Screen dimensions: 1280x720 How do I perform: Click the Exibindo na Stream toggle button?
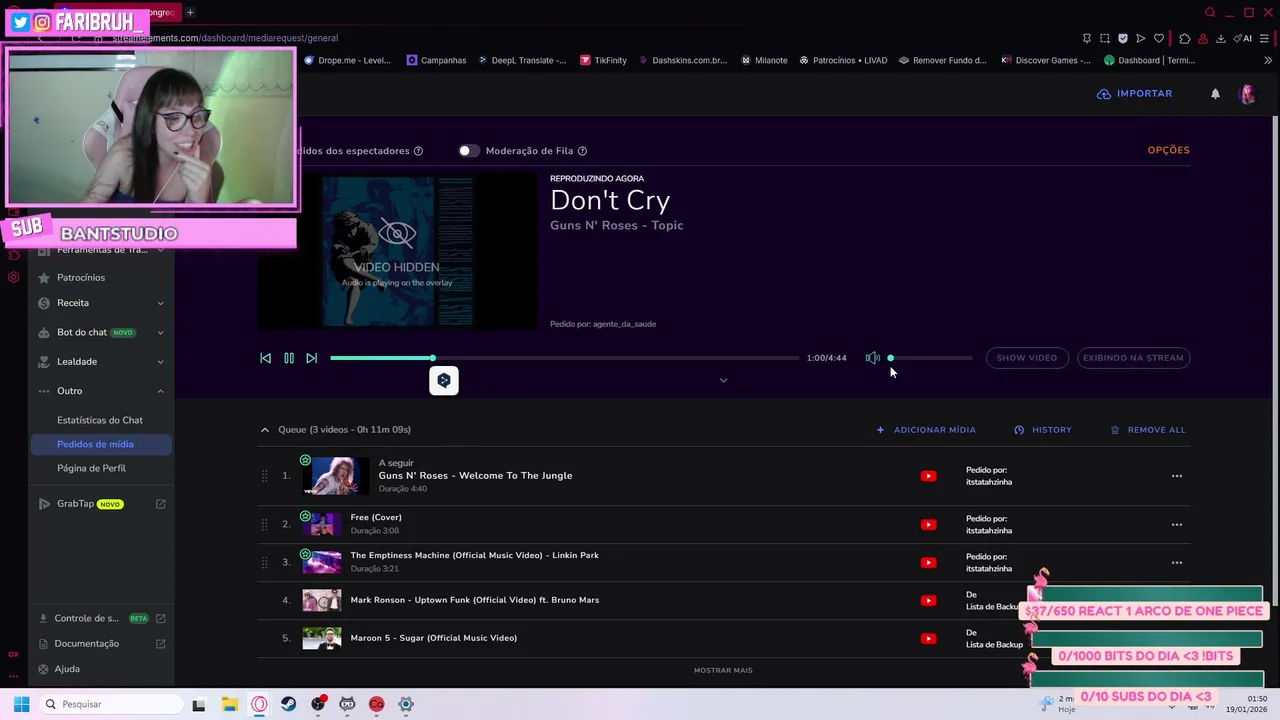[x=1133, y=358]
